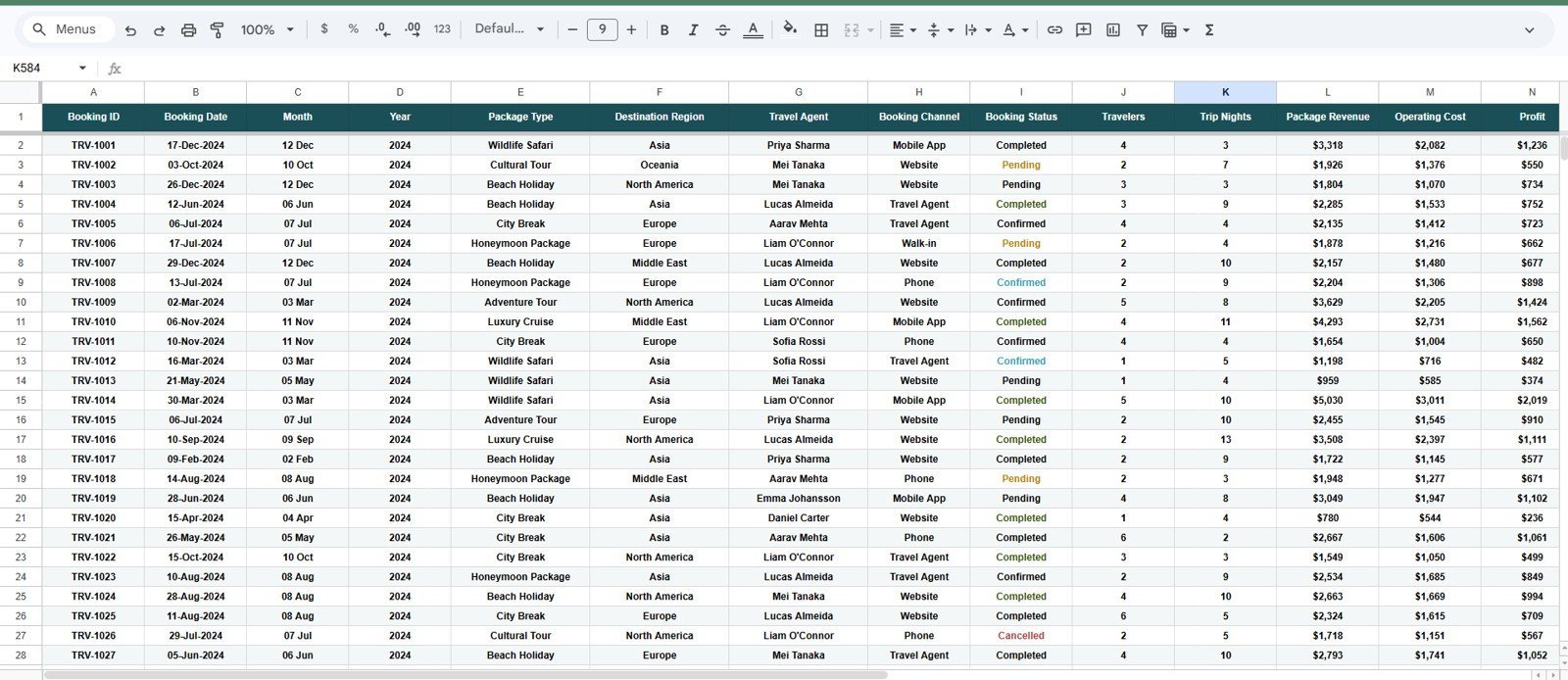The width and height of the screenshot is (1568, 680).
Task: Open the text color picker
Action: click(x=753, y=30)
